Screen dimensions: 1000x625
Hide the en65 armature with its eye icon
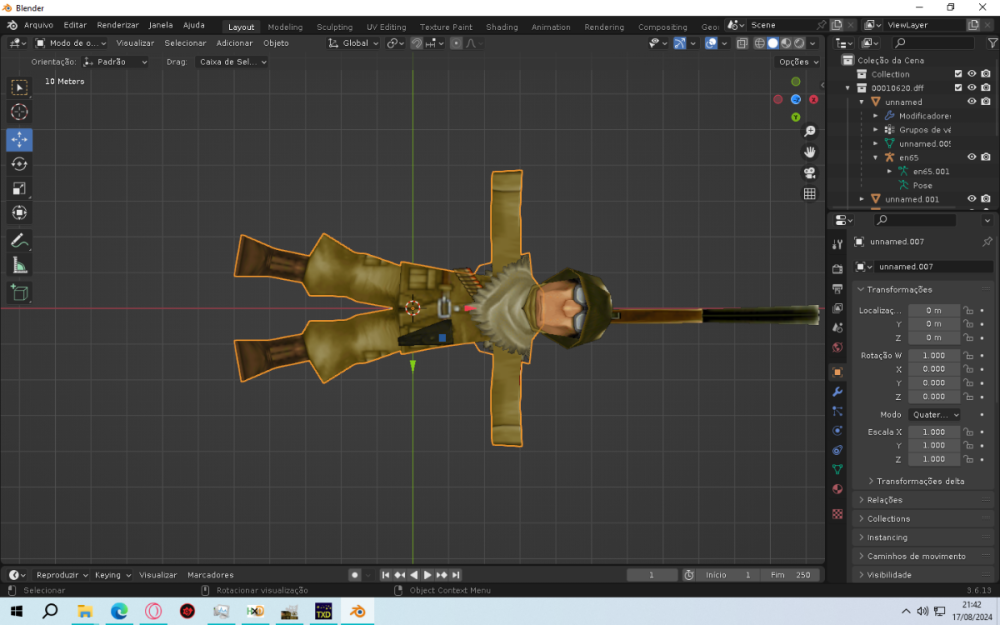(x=971, y=157)
